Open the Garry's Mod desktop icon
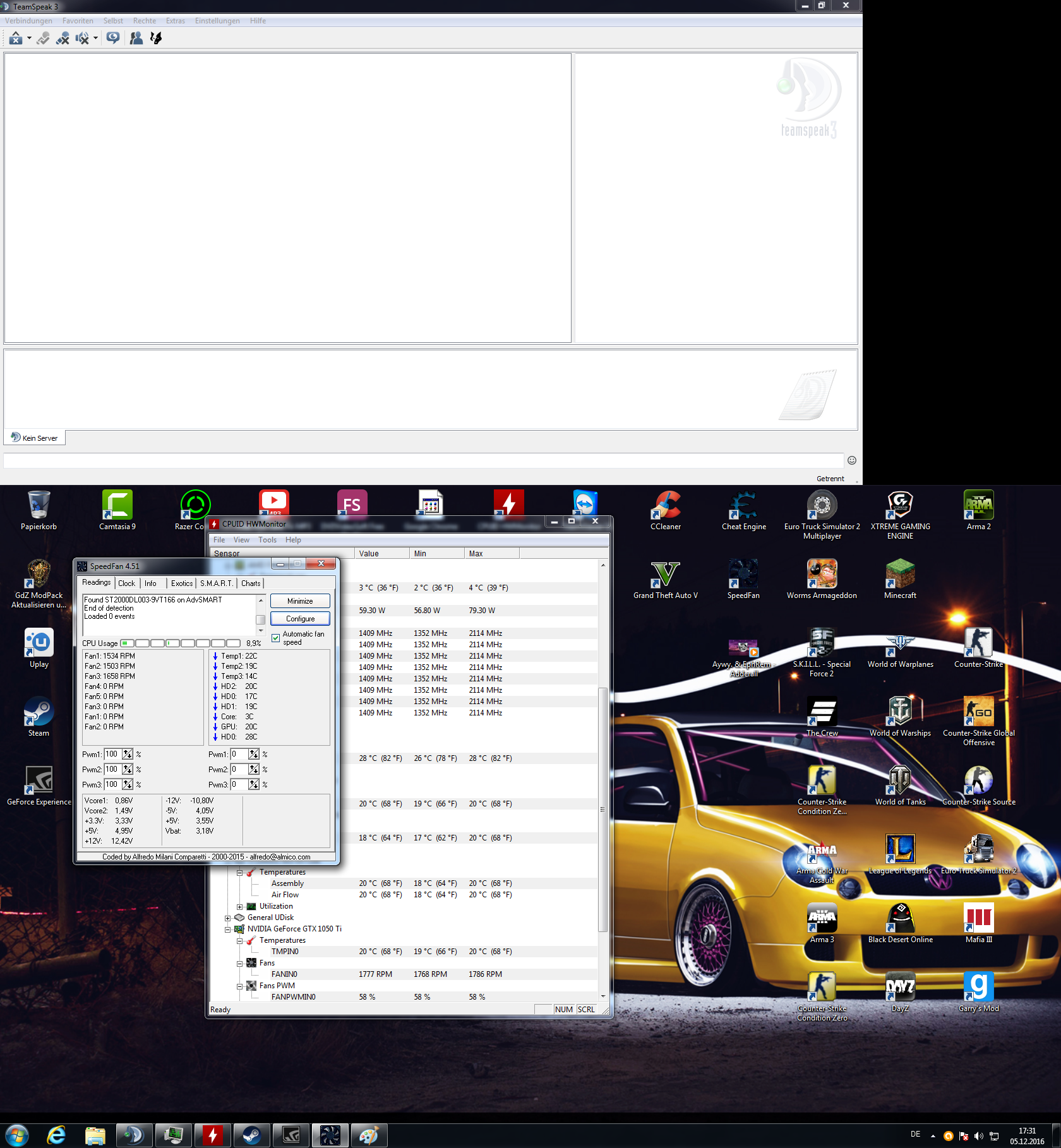 point(978,993)
